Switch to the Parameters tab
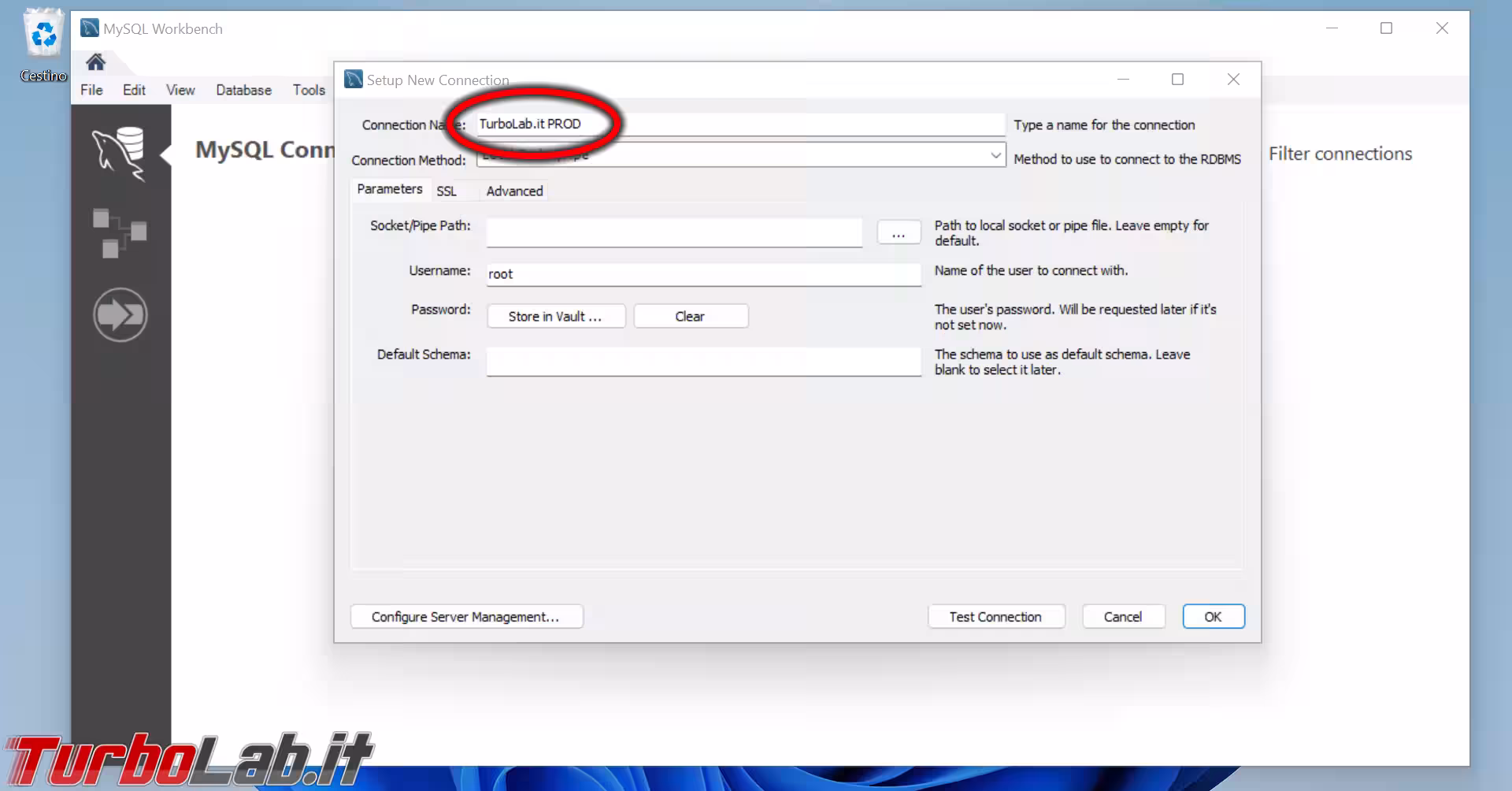Image resolution: width=1512 pixels, height=791 pixels. pyautogui.click(x=390, y=189)
